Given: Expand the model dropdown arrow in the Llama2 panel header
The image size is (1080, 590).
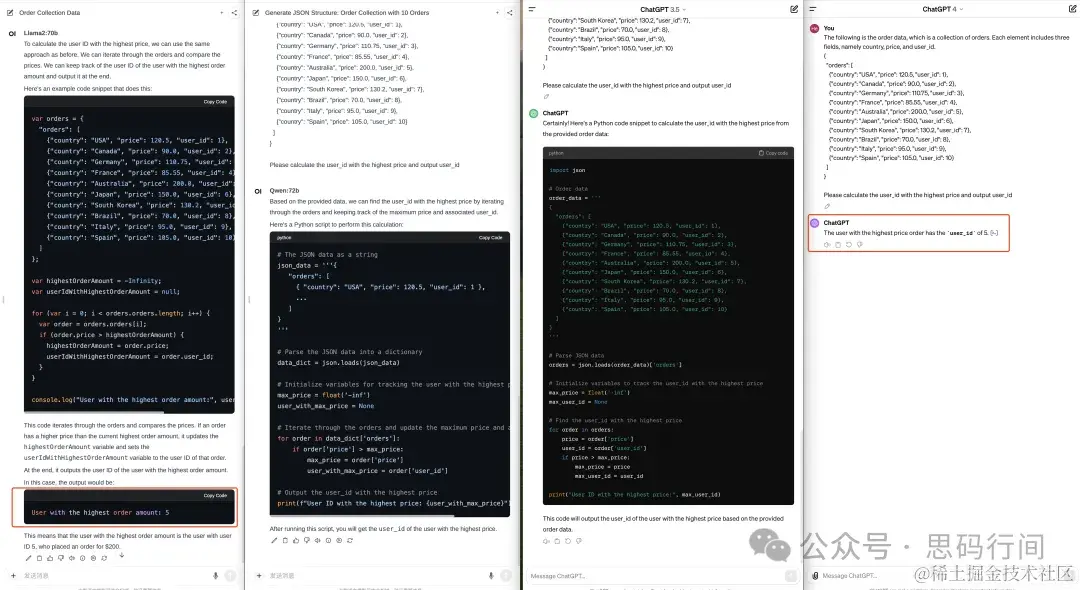Looking at the screenshot, I should pos(221,12).
